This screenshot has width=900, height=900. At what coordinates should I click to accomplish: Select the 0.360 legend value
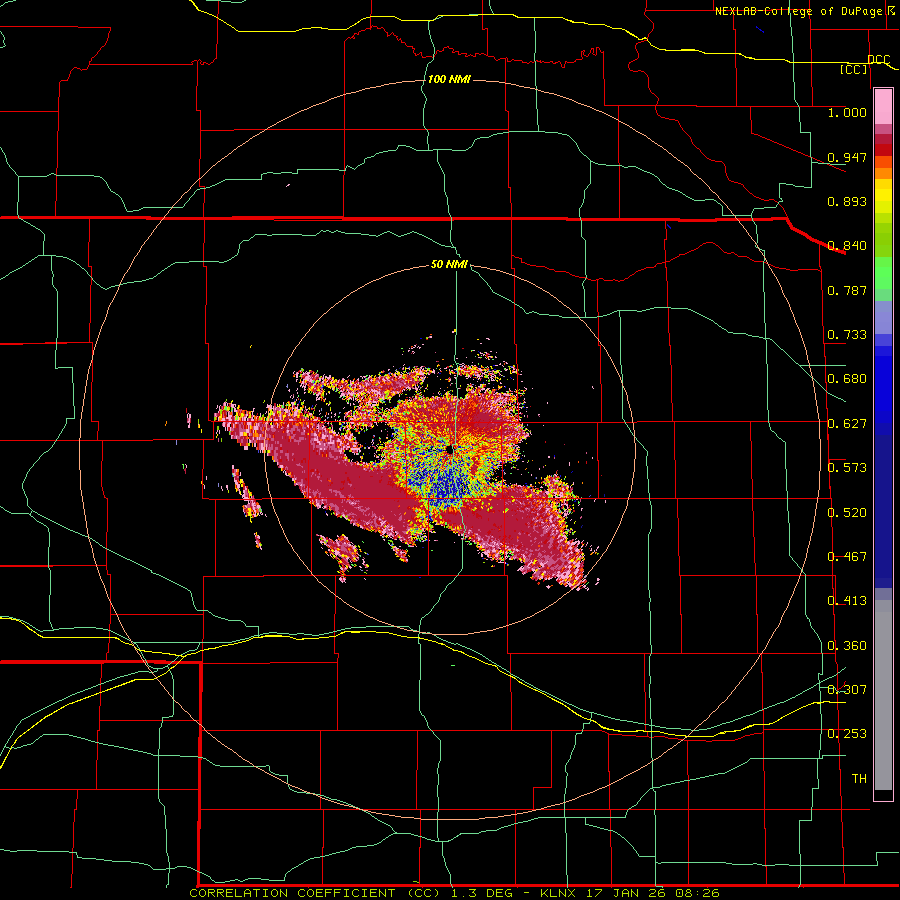click(x=847, y=646)
